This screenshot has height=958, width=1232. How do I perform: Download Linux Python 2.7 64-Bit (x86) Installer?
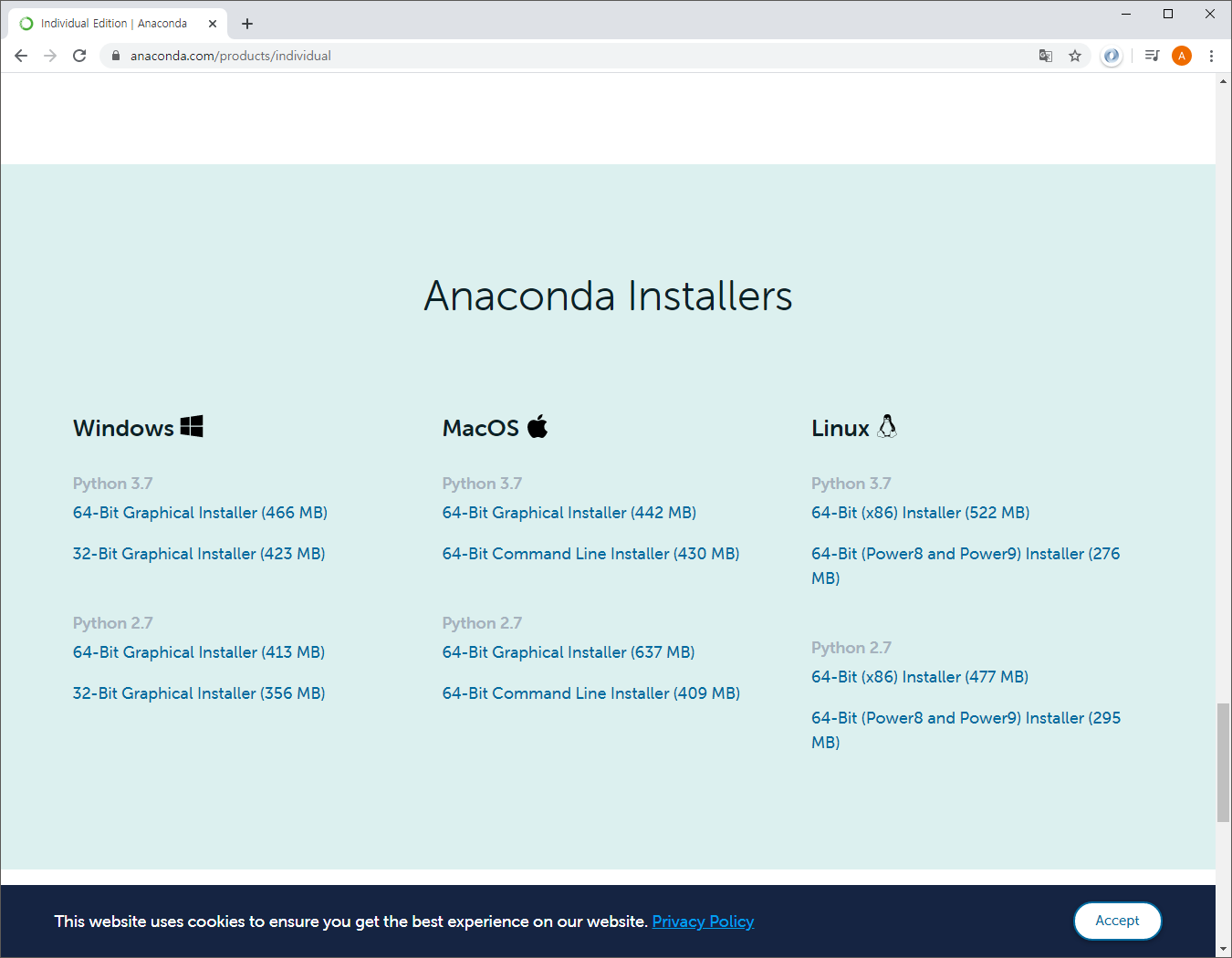(920, 677)
